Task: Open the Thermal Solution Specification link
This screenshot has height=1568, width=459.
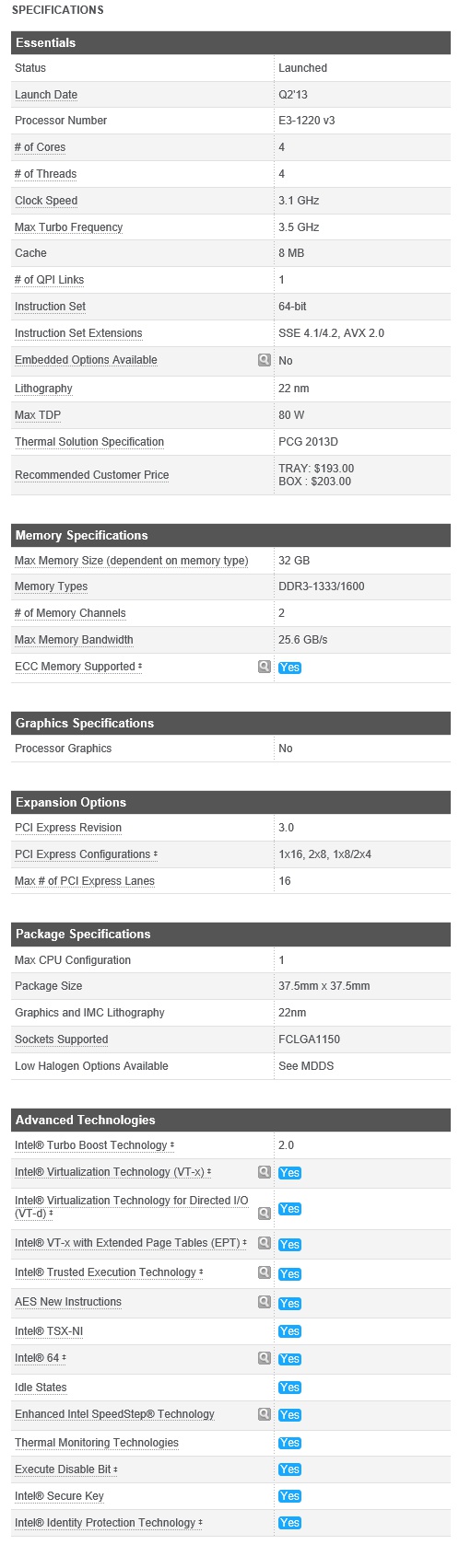Action: click(x=89, y=442)
